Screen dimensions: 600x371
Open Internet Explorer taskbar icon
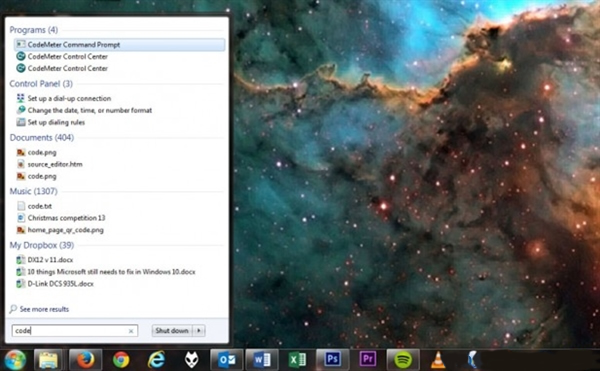coord(156,360)
